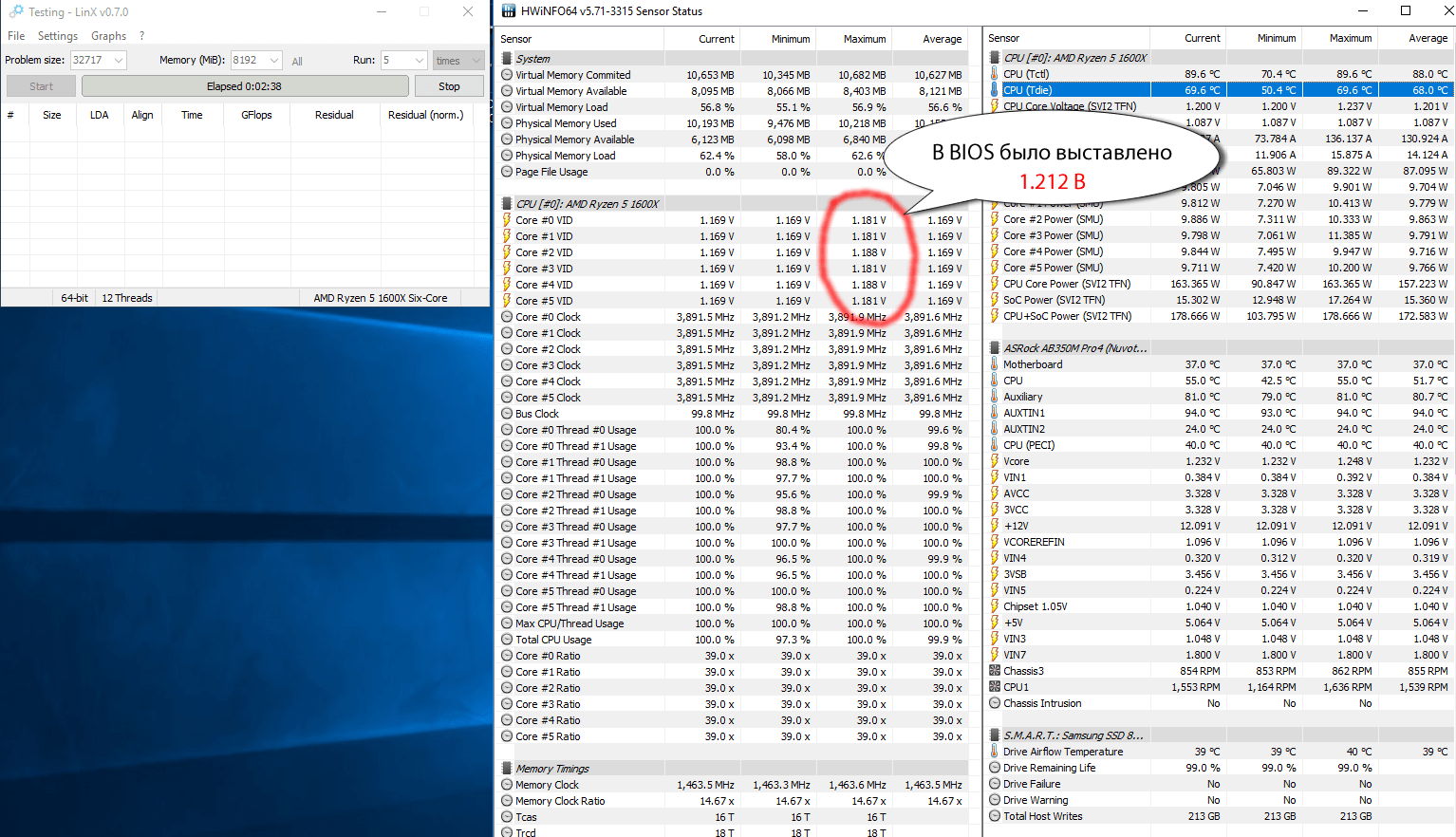Viewport: 1456px width, 837px height.
Task: Open the ? help menu in LinX
Action: 141,36
